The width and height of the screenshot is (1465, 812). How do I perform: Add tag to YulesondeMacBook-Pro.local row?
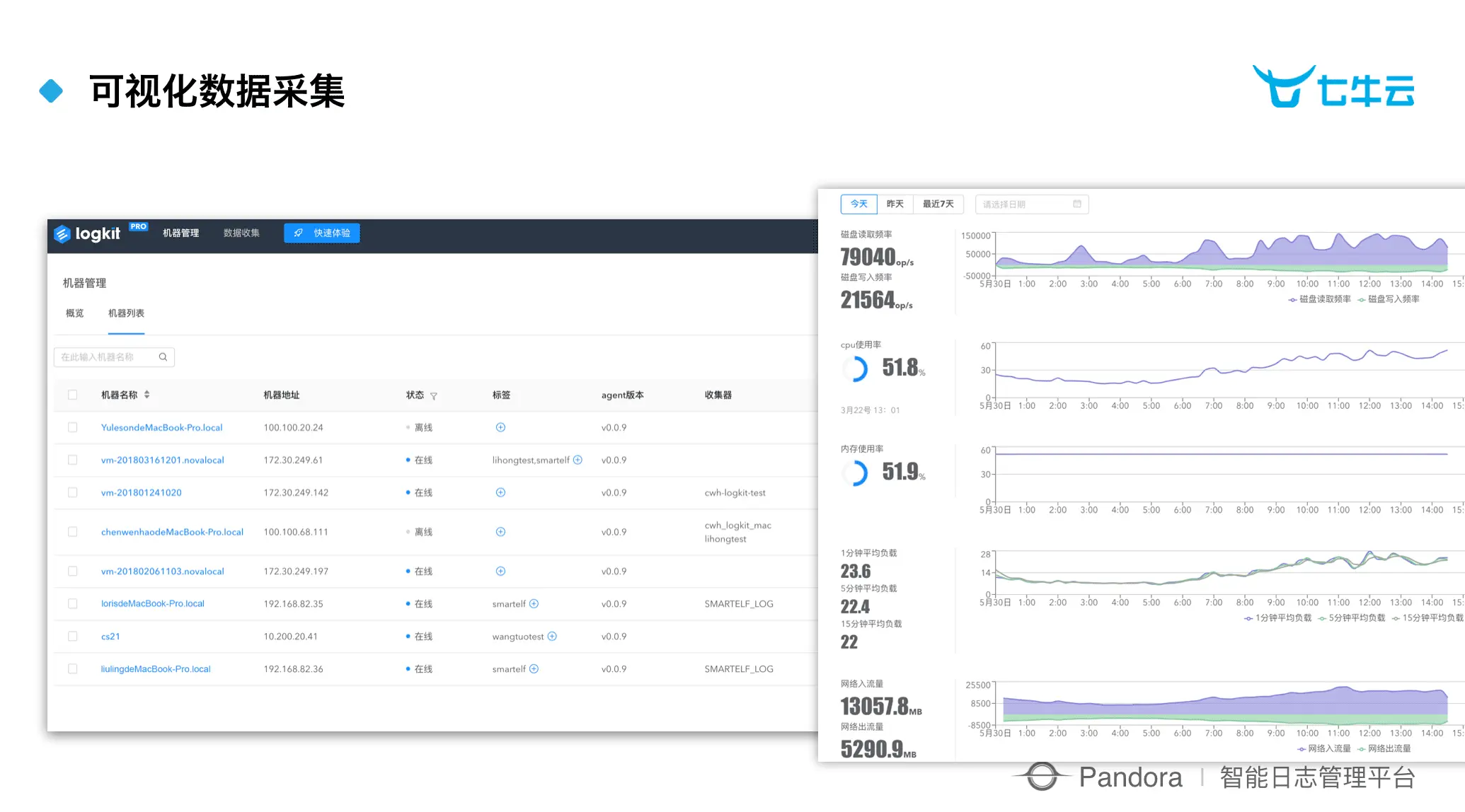[x=500, y=427]
